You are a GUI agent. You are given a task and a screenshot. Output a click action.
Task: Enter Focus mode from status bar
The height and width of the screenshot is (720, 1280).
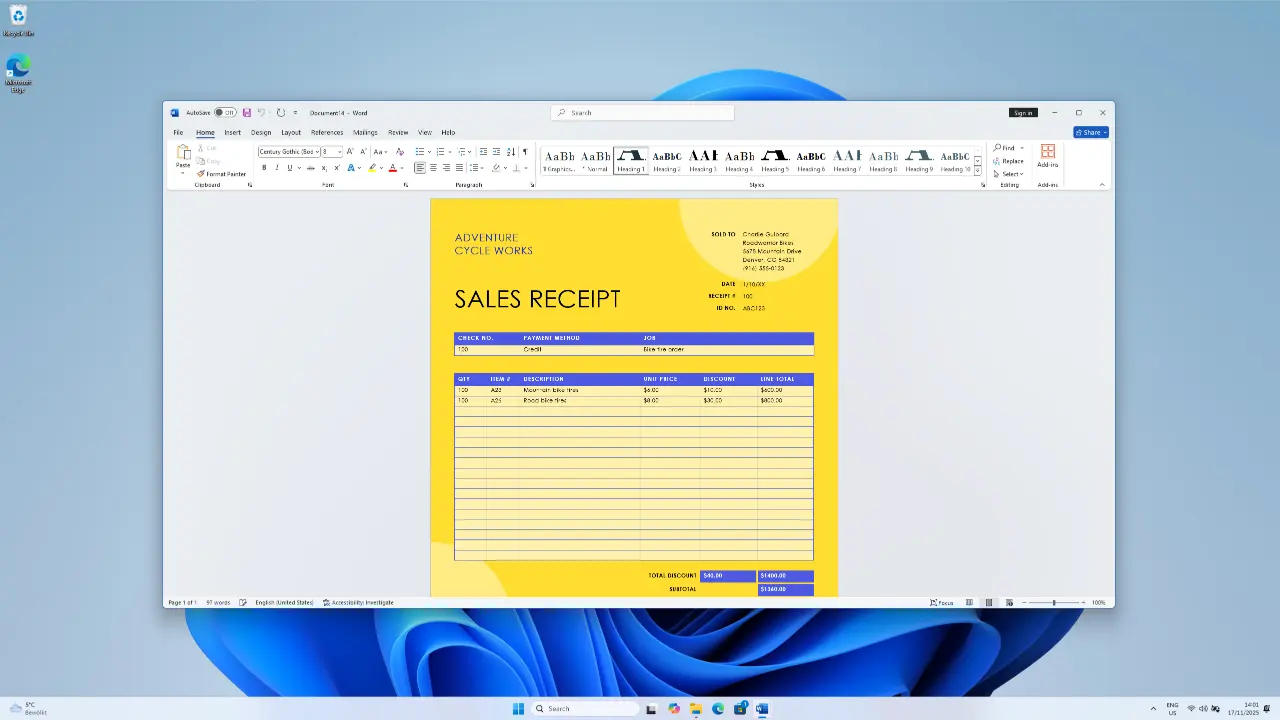(x=941, y=603)
